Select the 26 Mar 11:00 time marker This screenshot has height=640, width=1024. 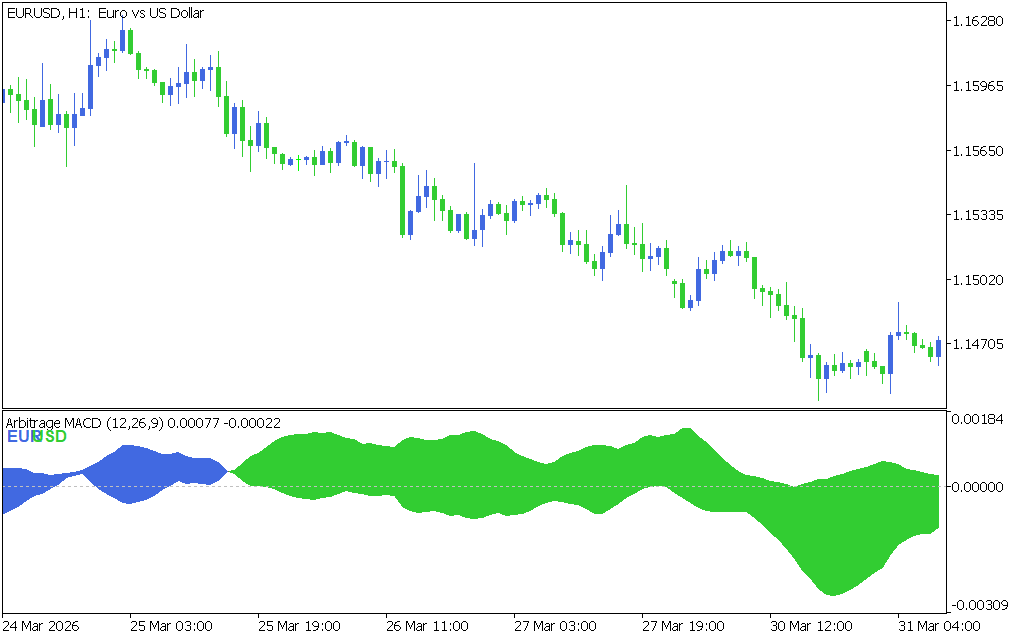427,626
